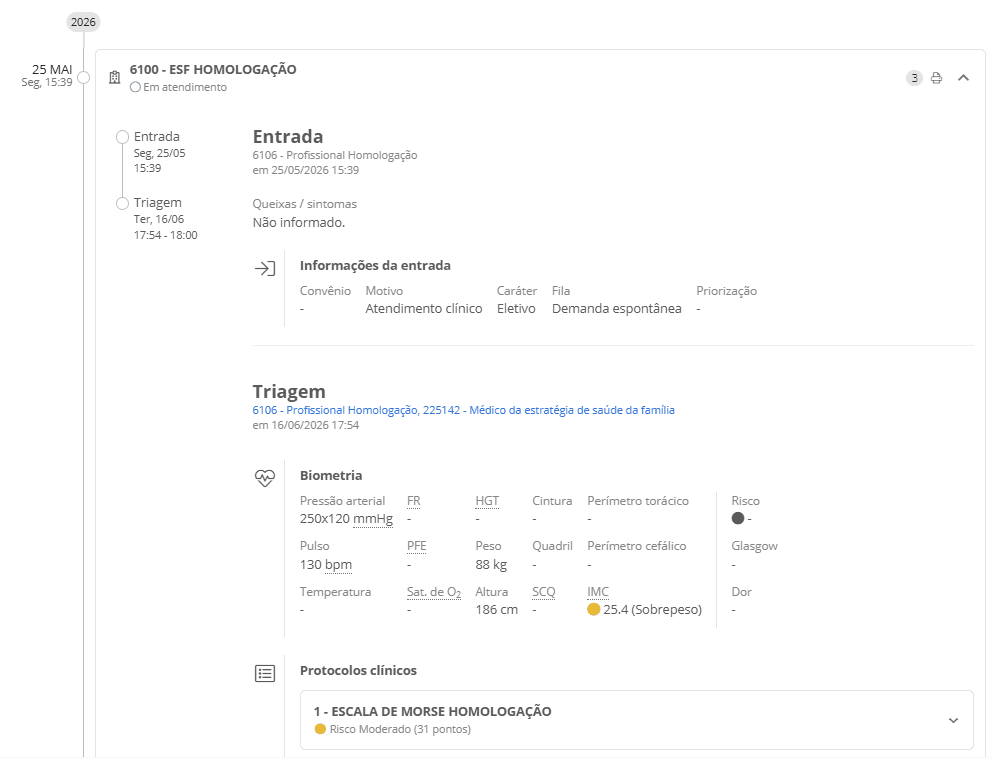Click the HGT abbreviation label
994x763 pixels.
tap(487, 501)
